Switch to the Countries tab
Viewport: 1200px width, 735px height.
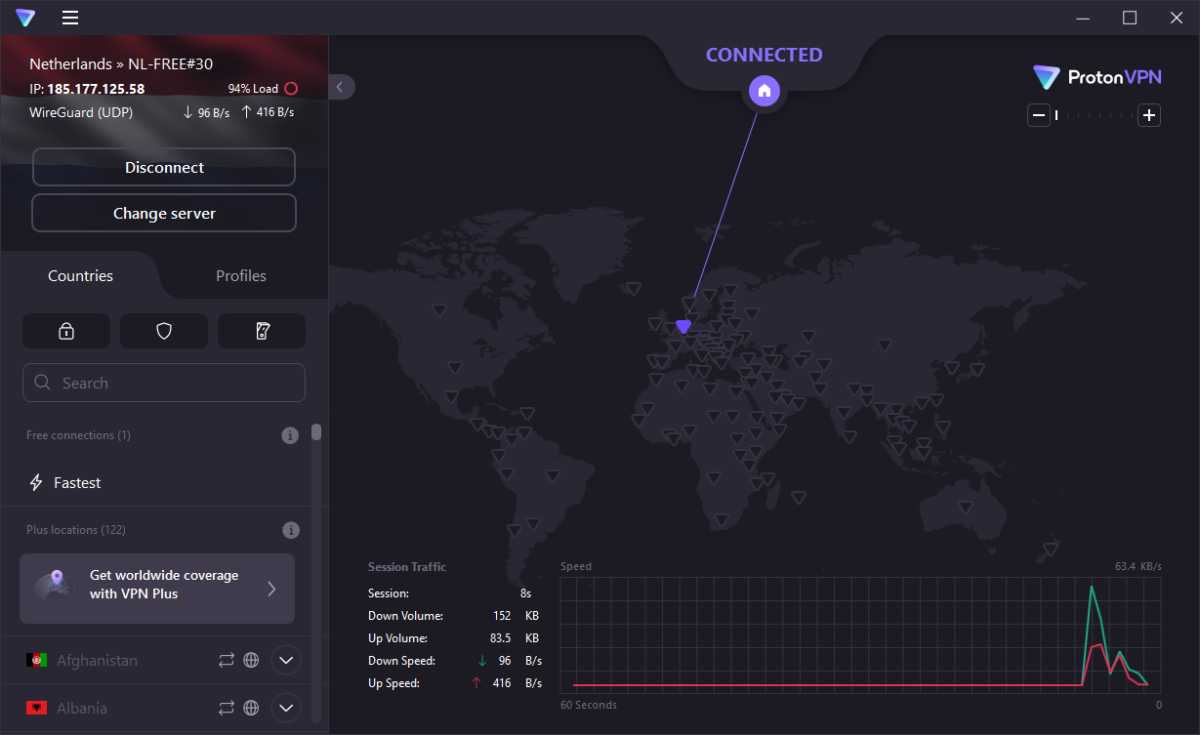[80, 275]
